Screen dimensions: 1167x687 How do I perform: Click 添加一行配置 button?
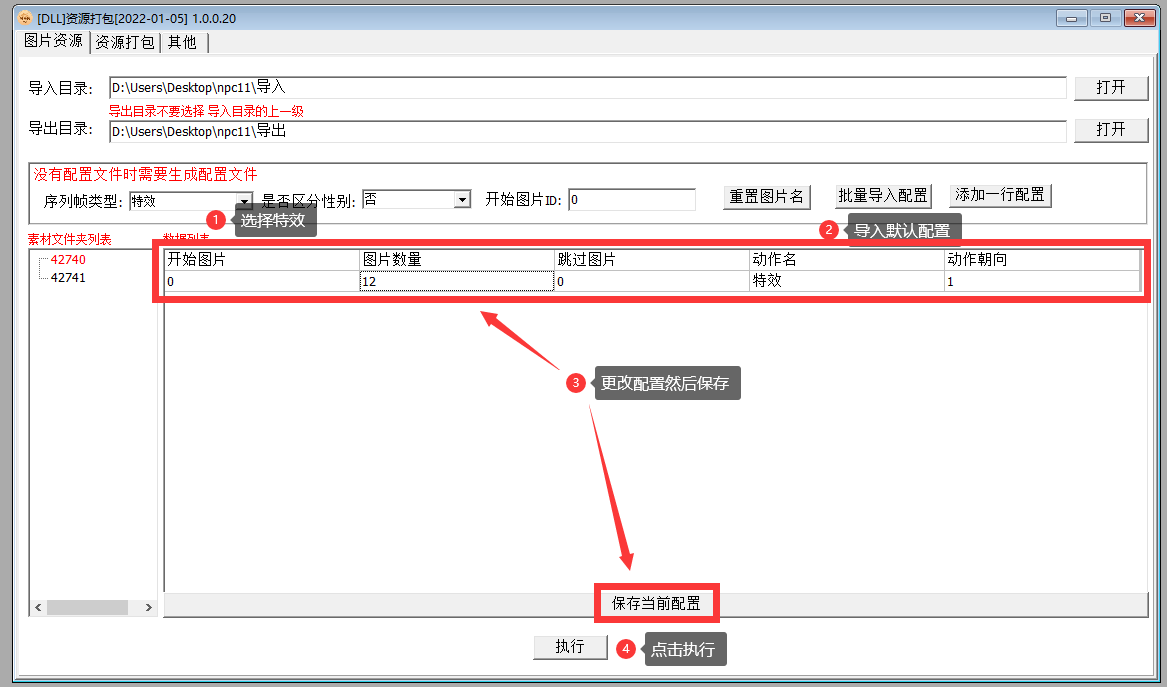tap(1000, 195)
